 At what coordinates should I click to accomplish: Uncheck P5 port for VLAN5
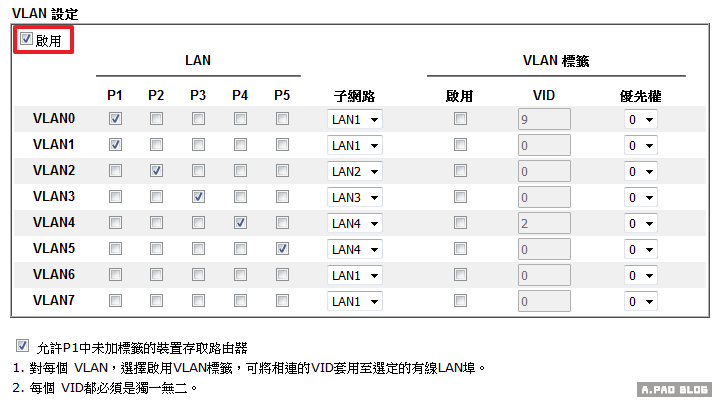pyautogui.click(x=282, y=248)
